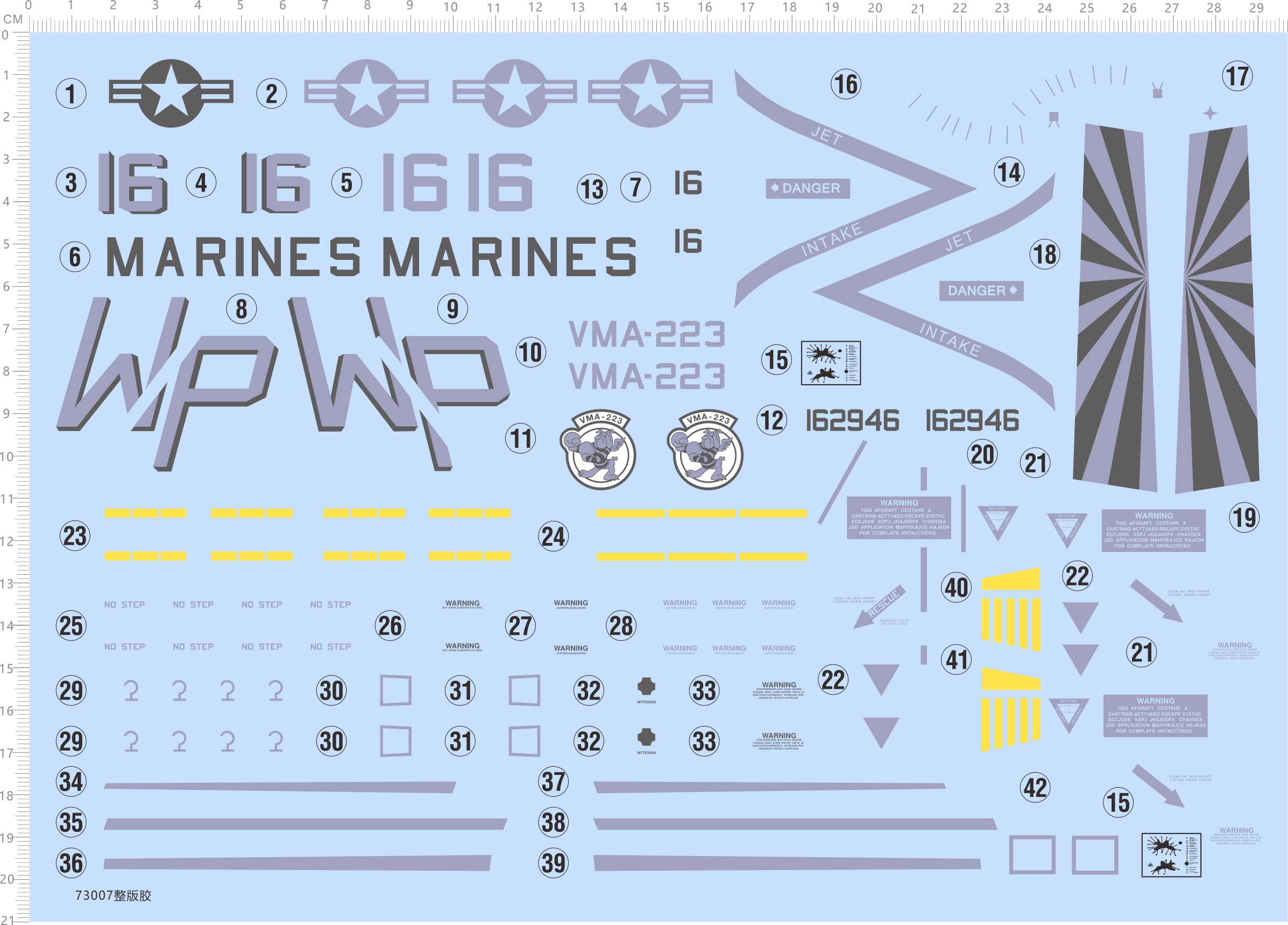Select the framed diagram placard beside number 15
1288x925 pixels.
(x=830, y=363)
